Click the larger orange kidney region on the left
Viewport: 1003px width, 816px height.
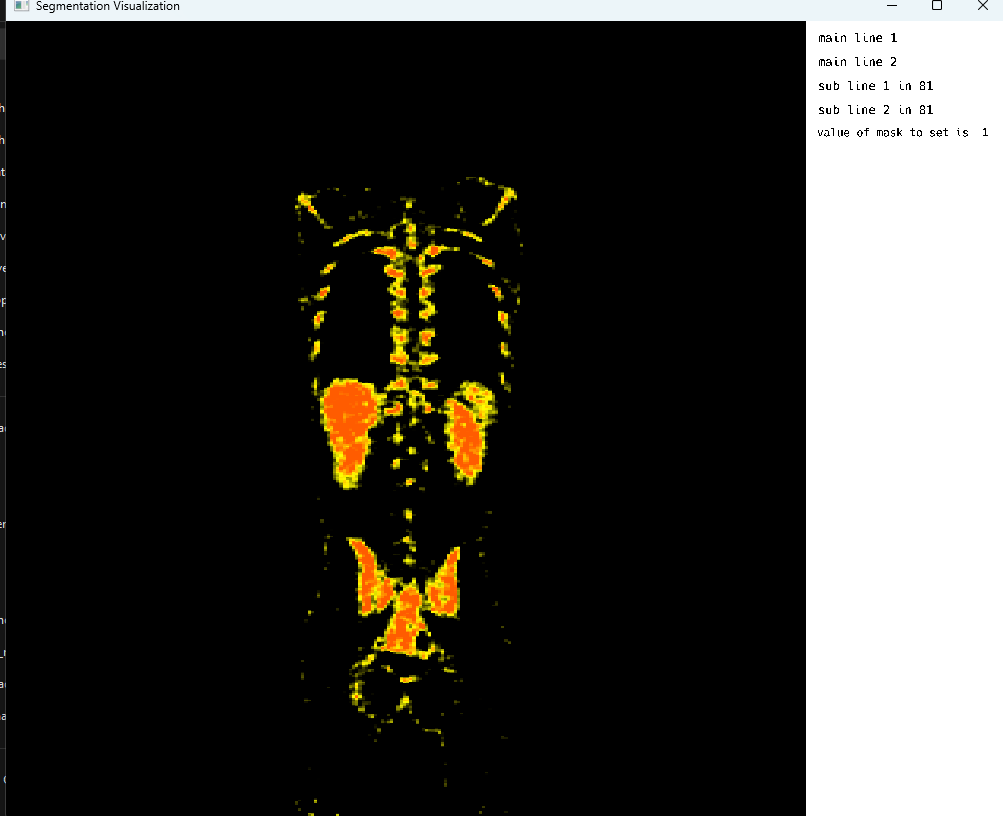point(350,425)
